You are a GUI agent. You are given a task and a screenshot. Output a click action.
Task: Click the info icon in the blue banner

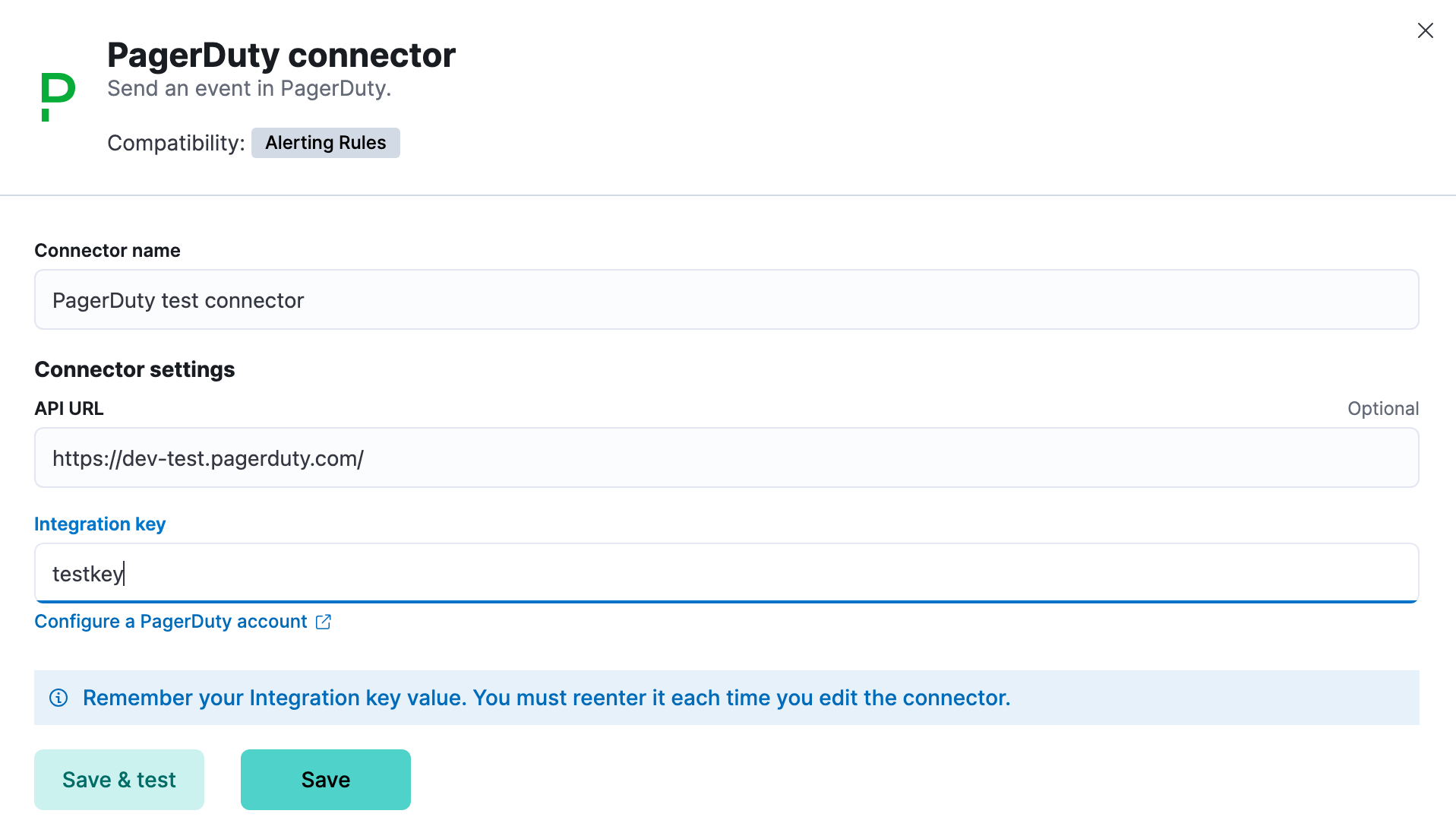[58, 698]
